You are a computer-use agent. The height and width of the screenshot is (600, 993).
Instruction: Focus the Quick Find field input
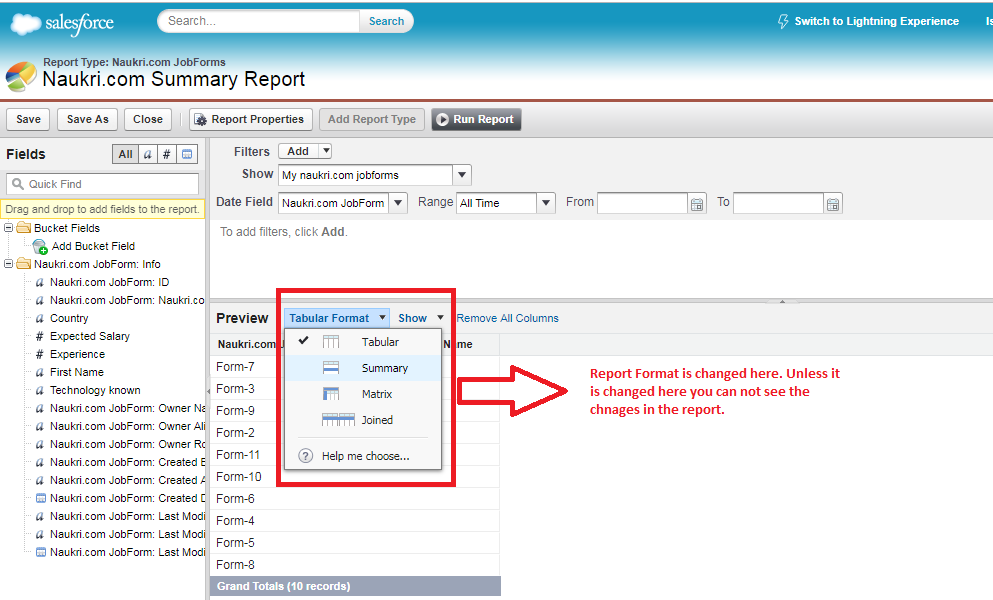(103, 184)
